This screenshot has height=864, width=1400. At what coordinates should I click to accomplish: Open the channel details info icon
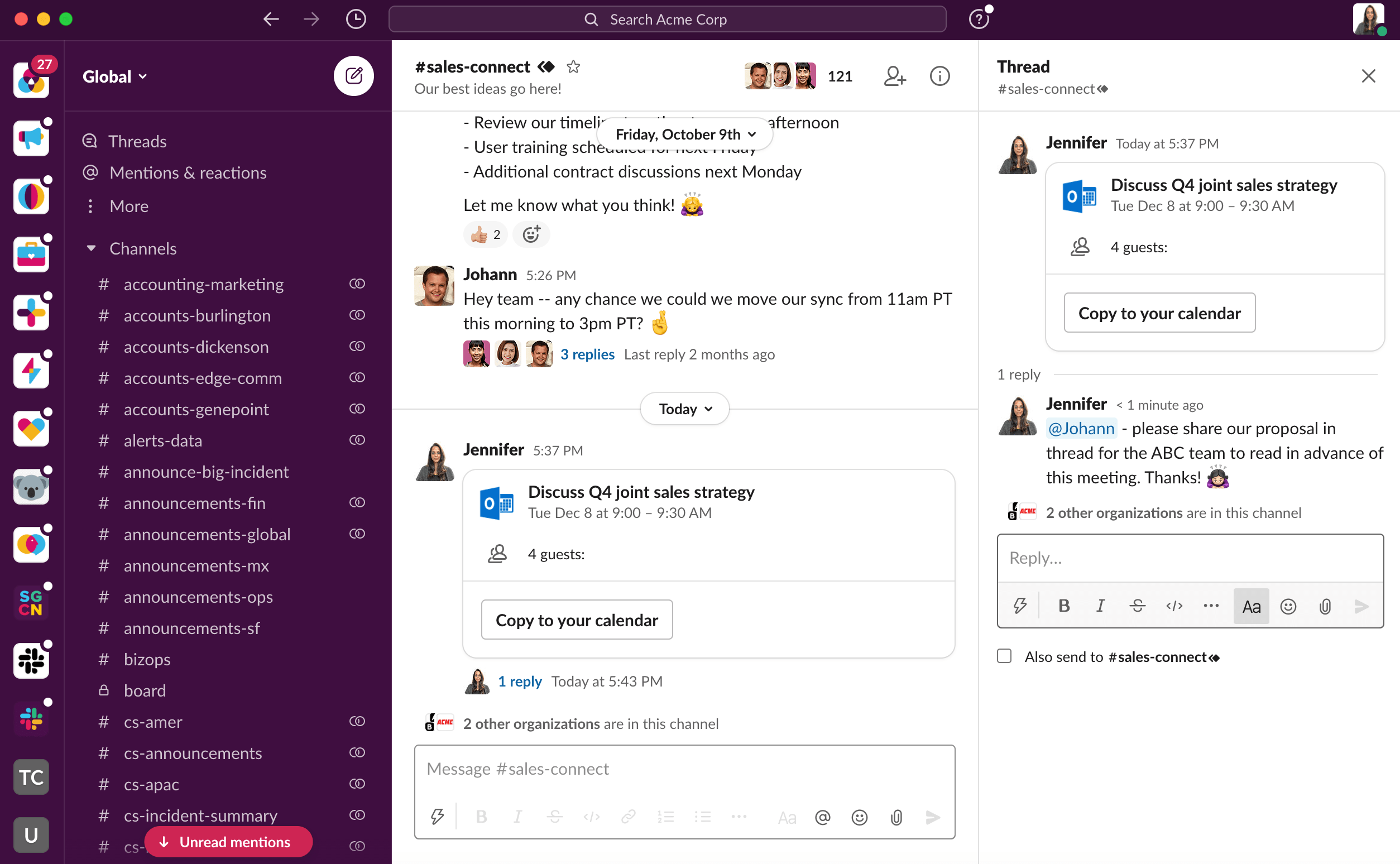[x=939, y=75]
